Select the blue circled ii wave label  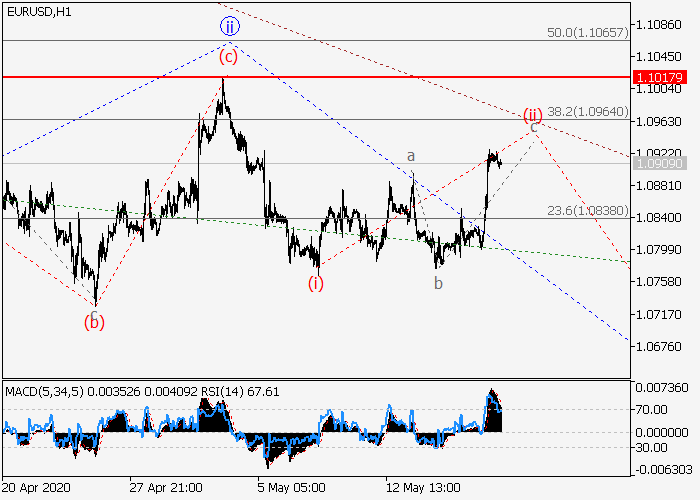click(x=229, y=28)
